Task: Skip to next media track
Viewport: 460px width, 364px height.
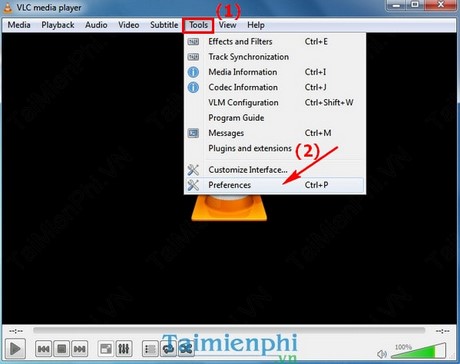Action: click(80, 349)
